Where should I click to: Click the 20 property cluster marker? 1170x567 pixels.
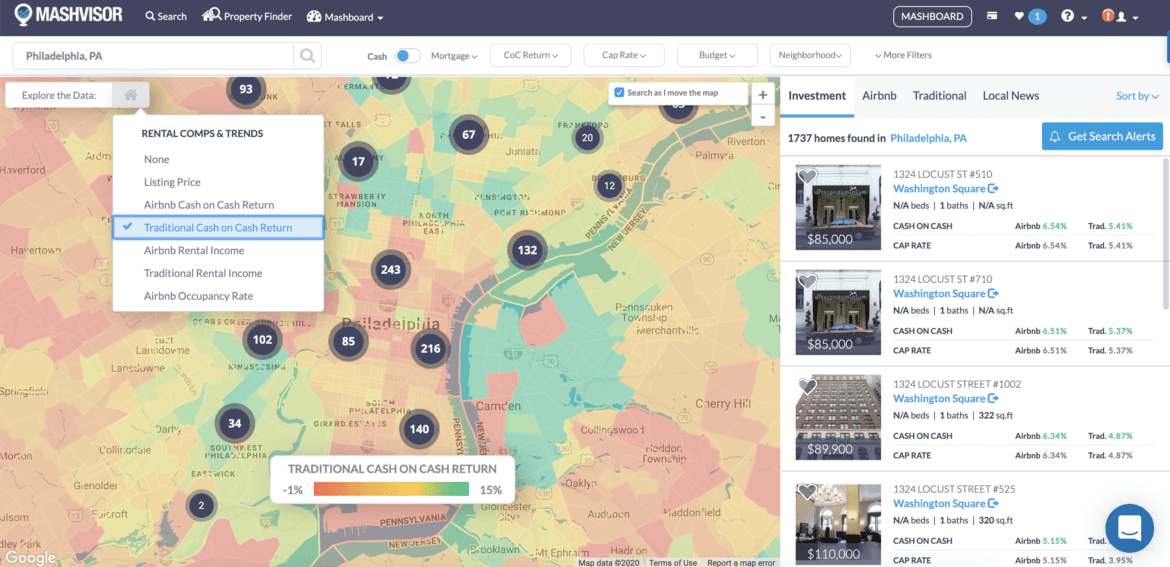(x=587, y=137)
